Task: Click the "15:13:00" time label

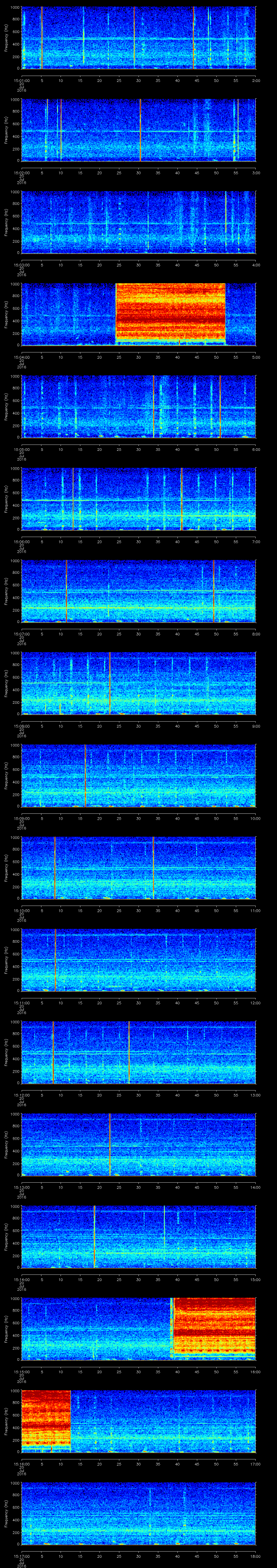Action: click(21, 1187)
